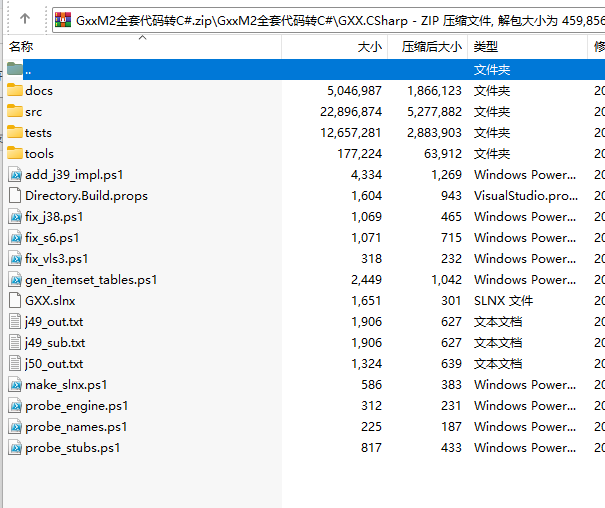Click the up one level arrow
The image size is (605, 508).
point(25,18)
